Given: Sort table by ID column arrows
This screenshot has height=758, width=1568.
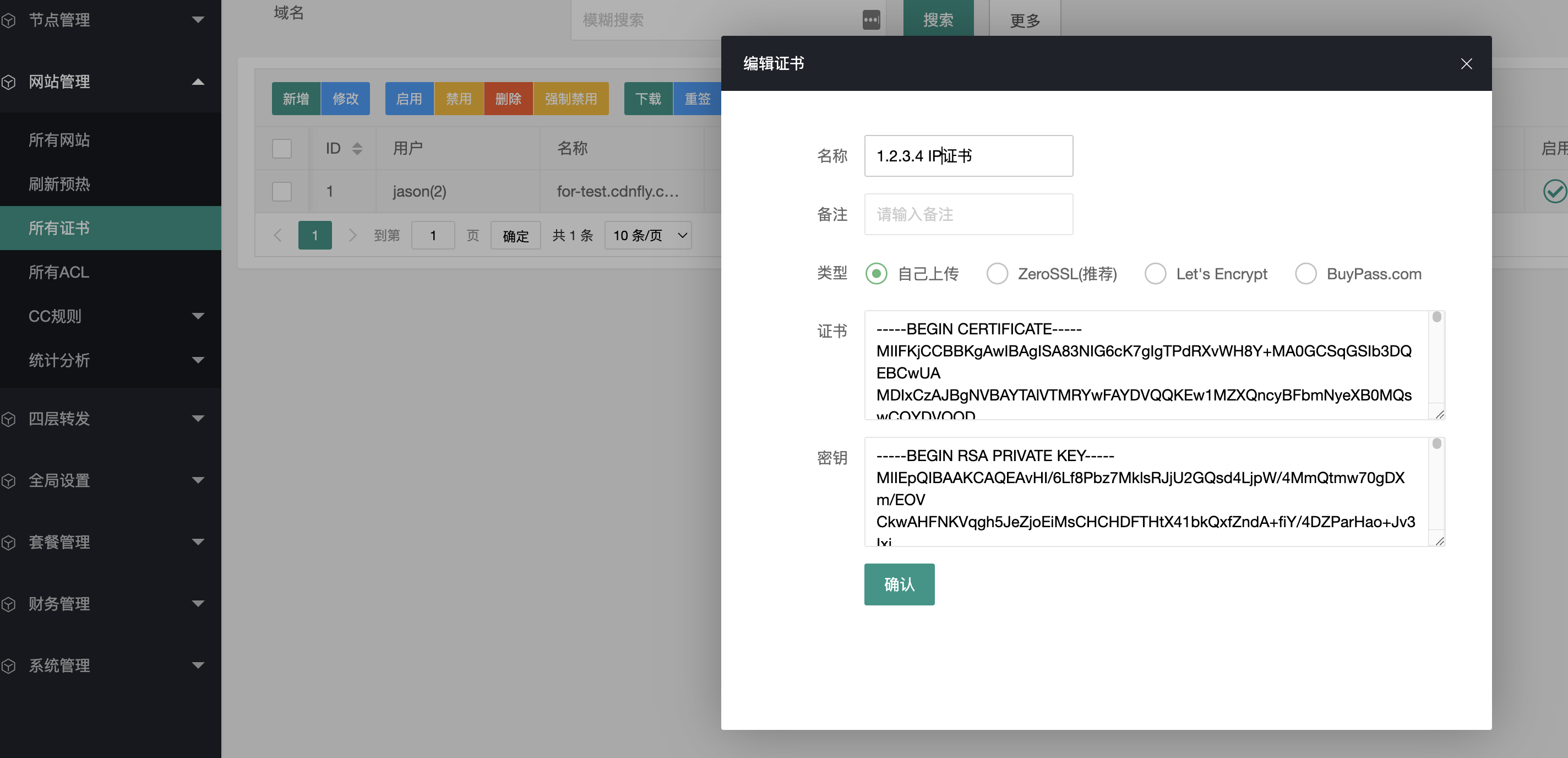Looking at the screenshot, I should (357, 149).
